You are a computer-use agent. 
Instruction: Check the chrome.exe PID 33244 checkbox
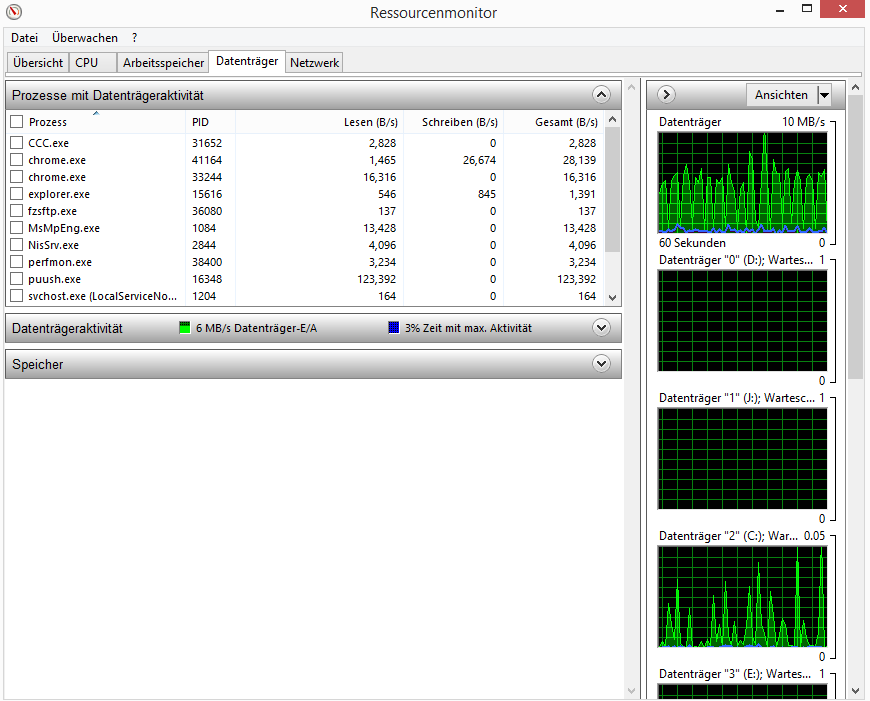(17, 176)
